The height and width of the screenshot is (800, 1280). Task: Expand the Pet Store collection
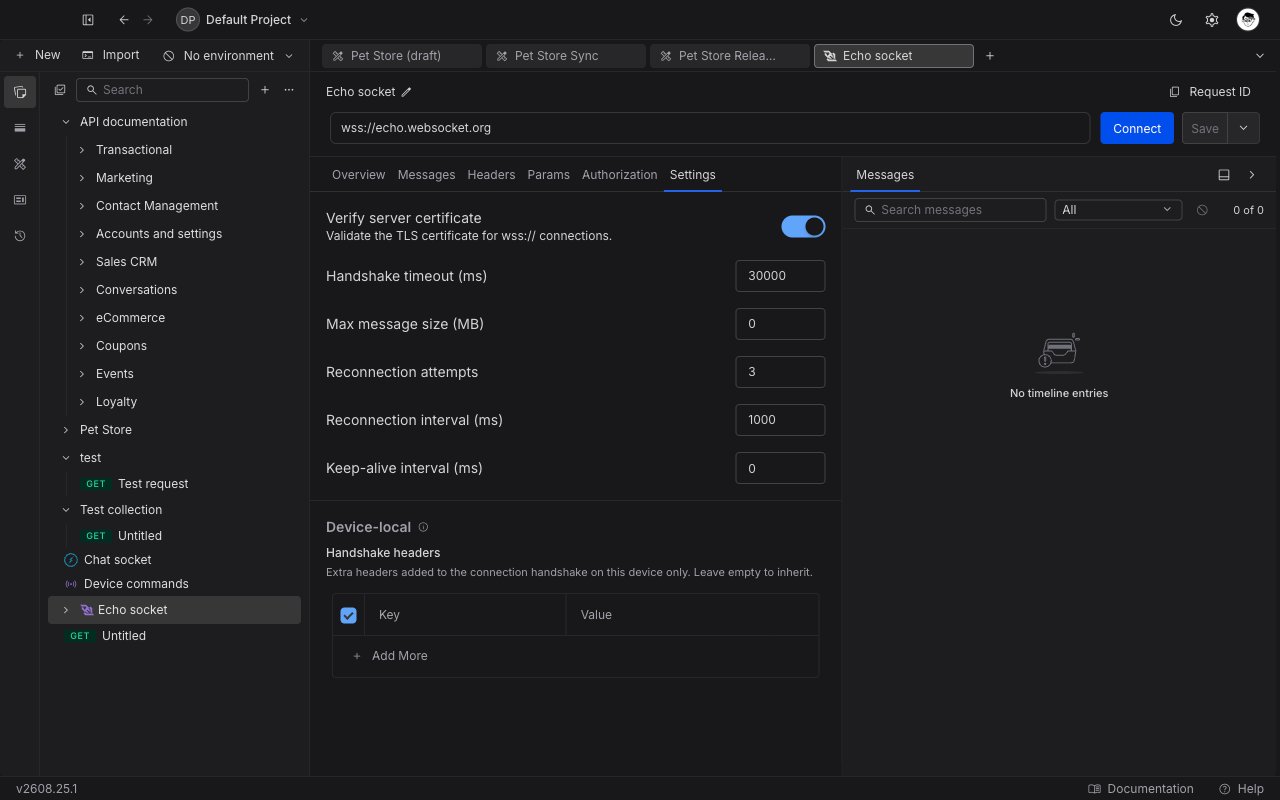66,430
